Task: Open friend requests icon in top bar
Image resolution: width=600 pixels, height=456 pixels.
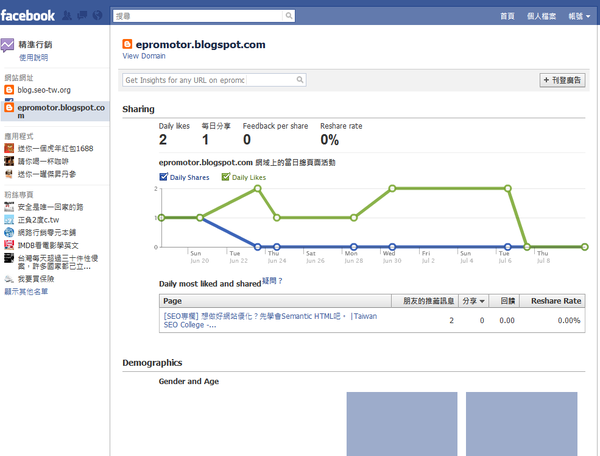Action: pos(67,16)
